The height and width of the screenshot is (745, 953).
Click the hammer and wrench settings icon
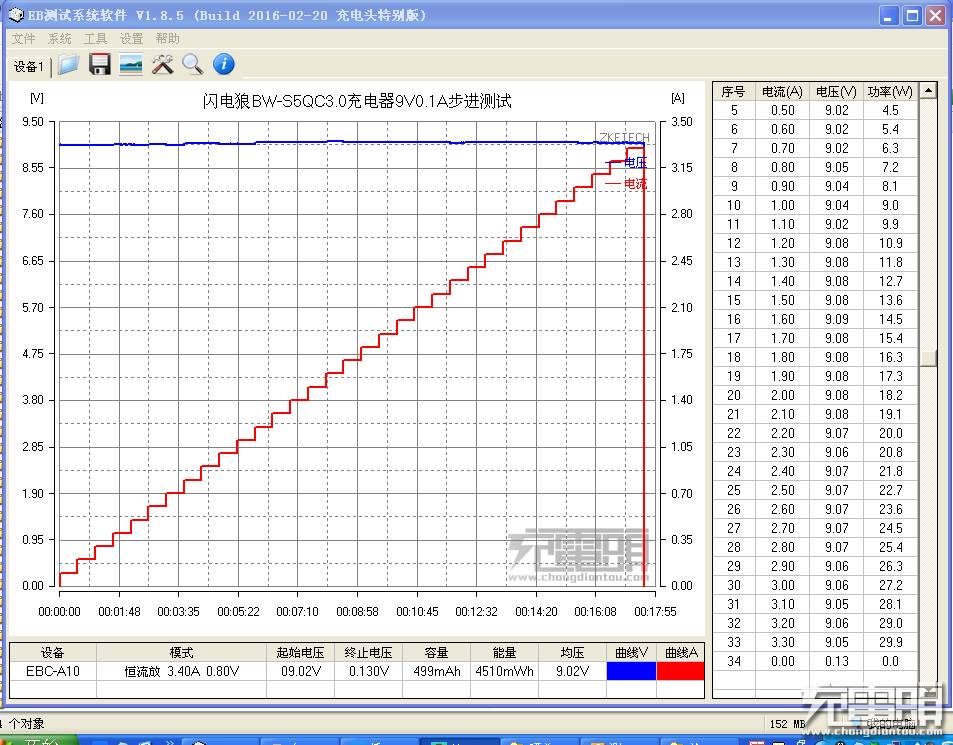click(162, 64)
